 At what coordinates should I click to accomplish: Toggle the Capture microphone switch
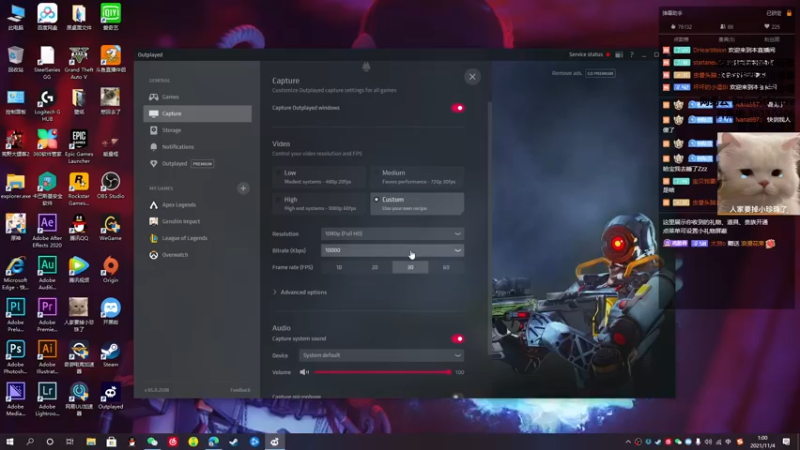pos(458,396)
